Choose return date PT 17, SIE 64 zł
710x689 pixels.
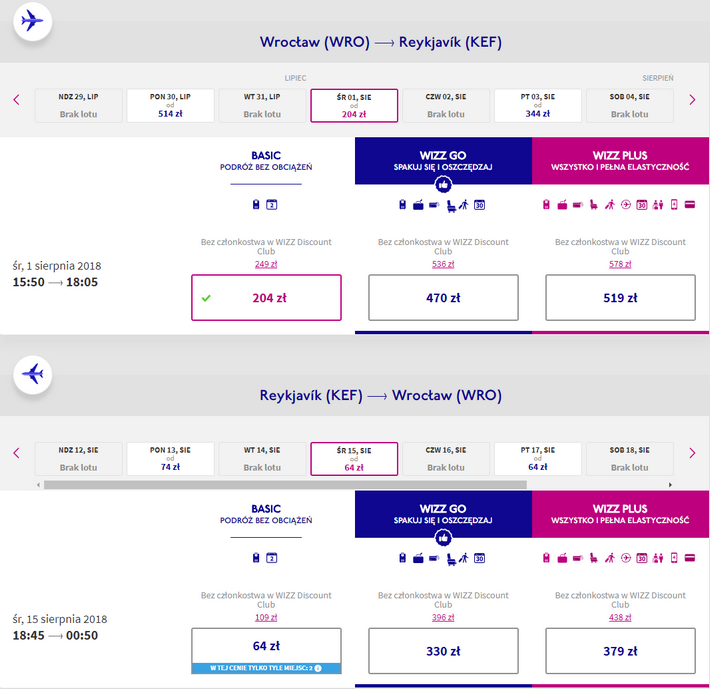click(537, 459)
